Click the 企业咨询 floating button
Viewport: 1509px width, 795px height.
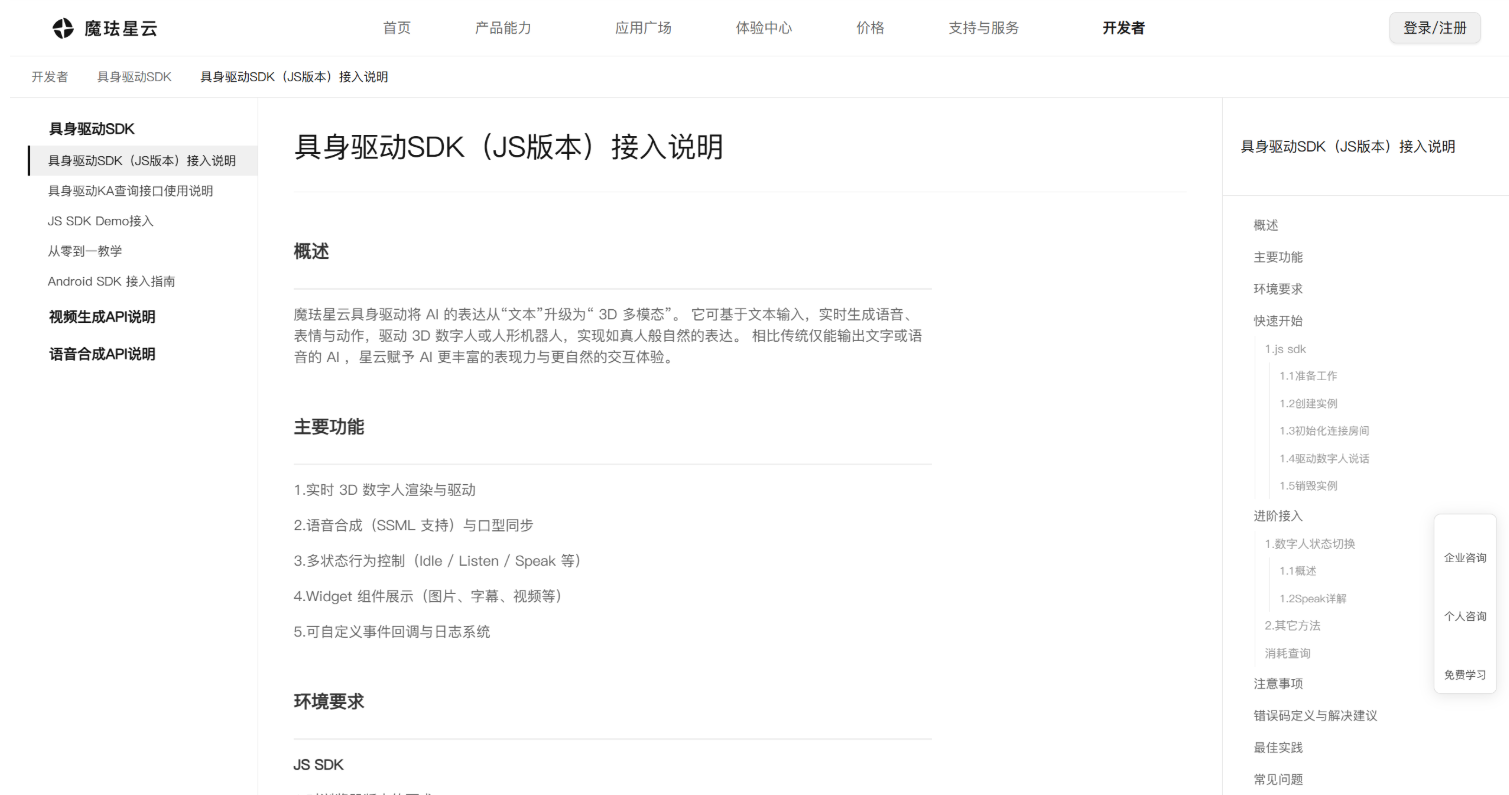pos(1465,558)
